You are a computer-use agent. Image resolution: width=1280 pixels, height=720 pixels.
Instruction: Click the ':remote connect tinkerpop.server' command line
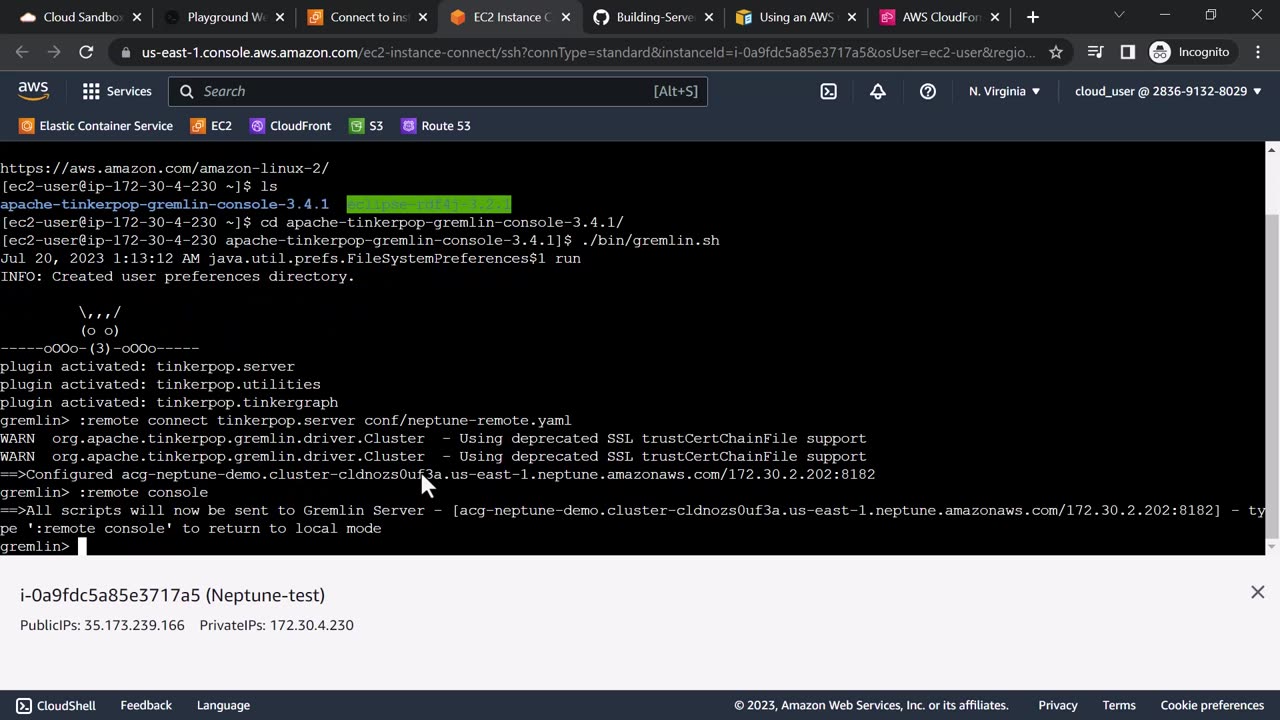click(286, 420)
